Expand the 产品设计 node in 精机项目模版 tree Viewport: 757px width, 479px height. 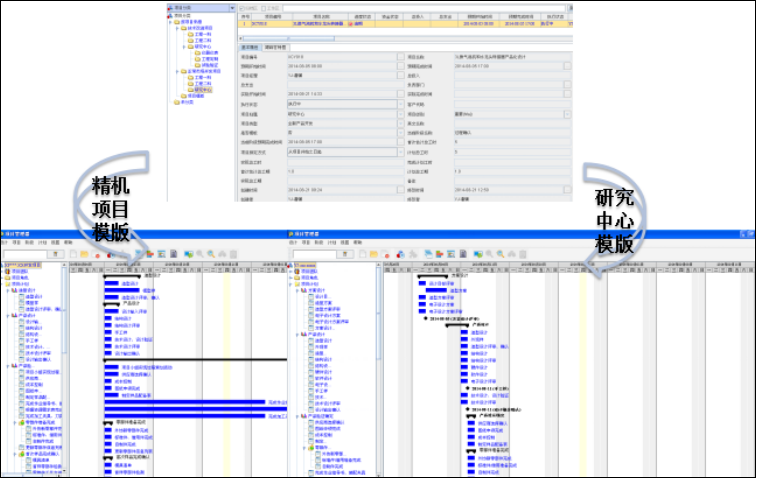click(7, 316)
